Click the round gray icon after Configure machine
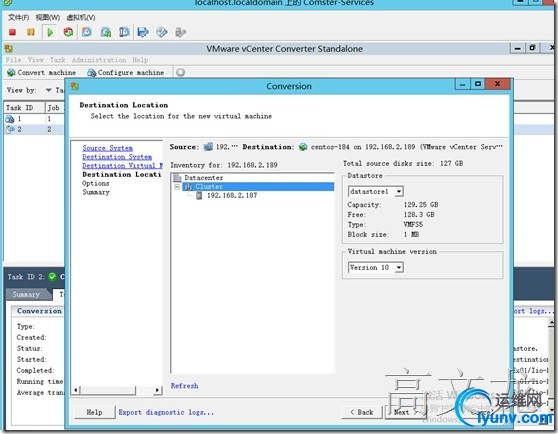 180,73
